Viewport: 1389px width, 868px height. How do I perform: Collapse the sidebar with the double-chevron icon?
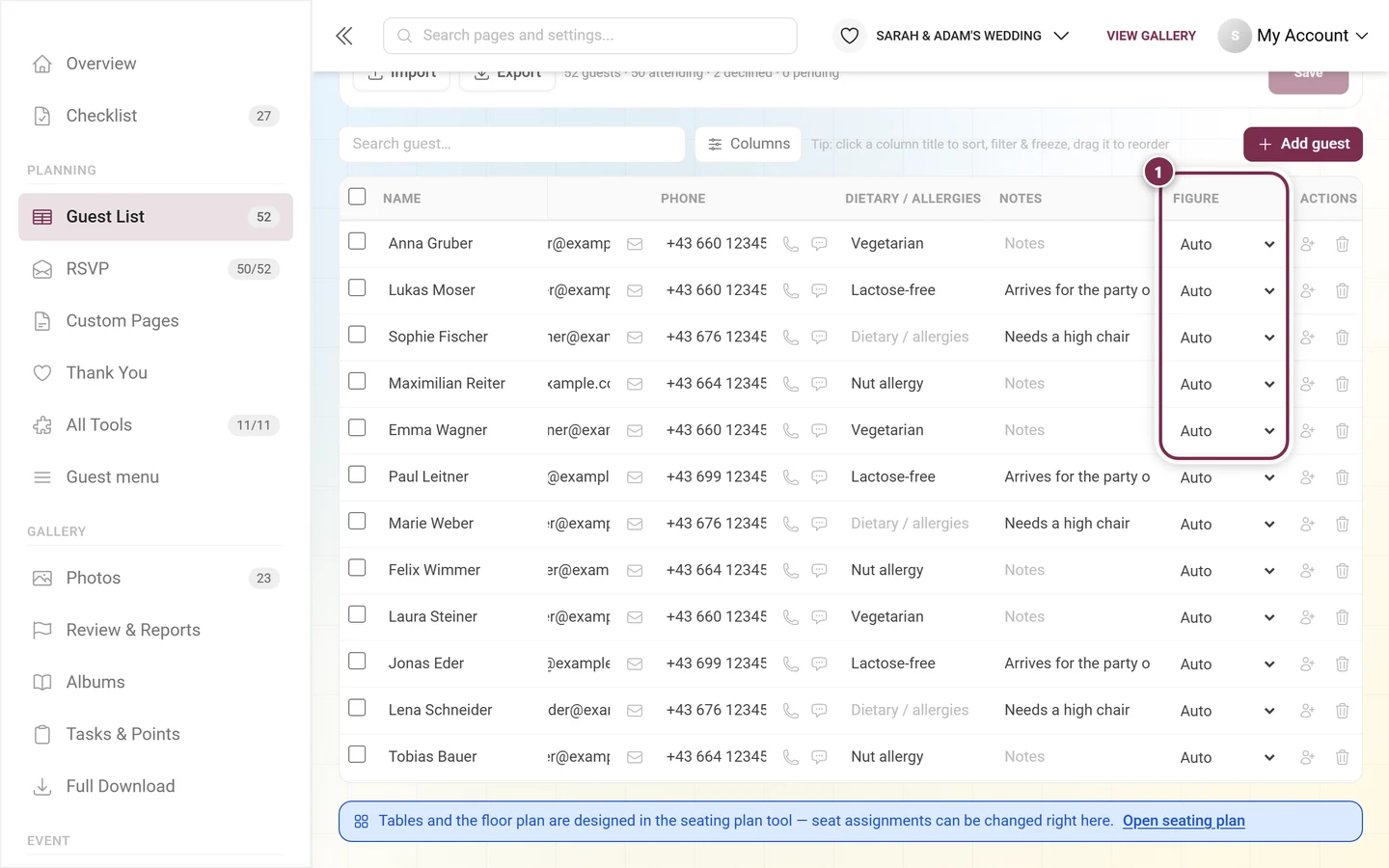[x=344, y=36]
